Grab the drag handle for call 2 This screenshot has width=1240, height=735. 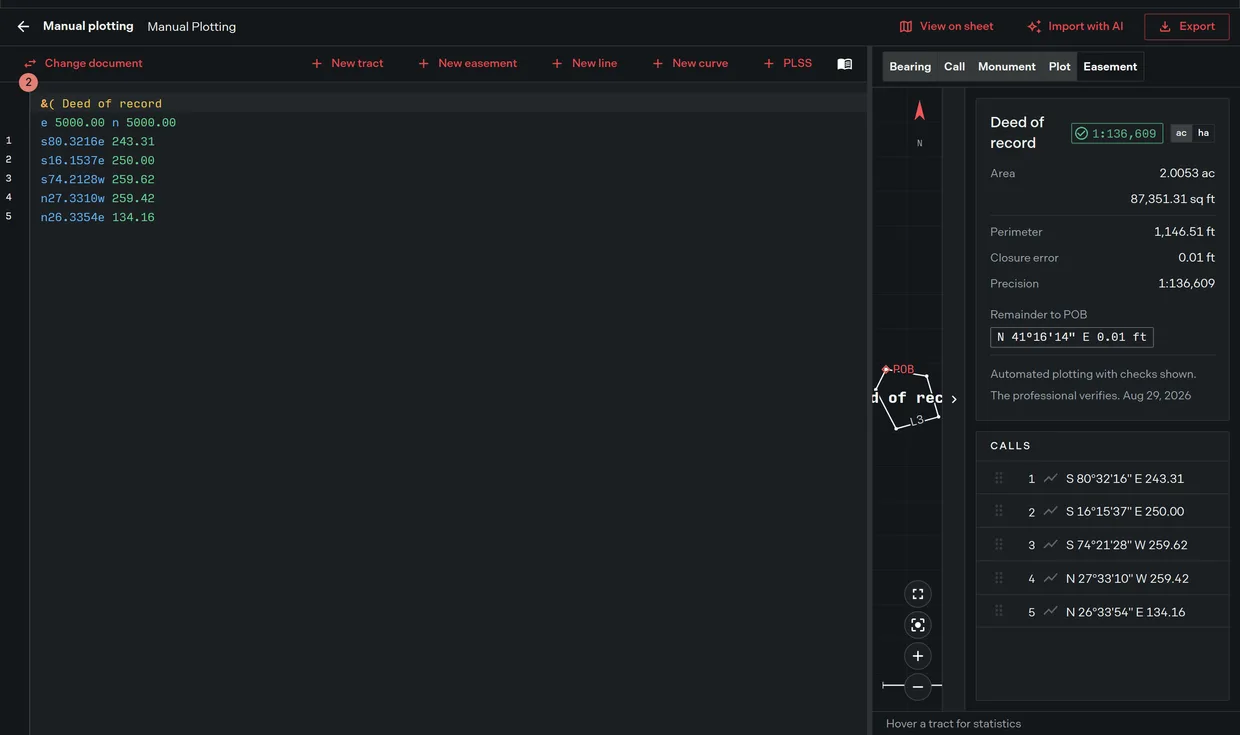click(998, 511)
